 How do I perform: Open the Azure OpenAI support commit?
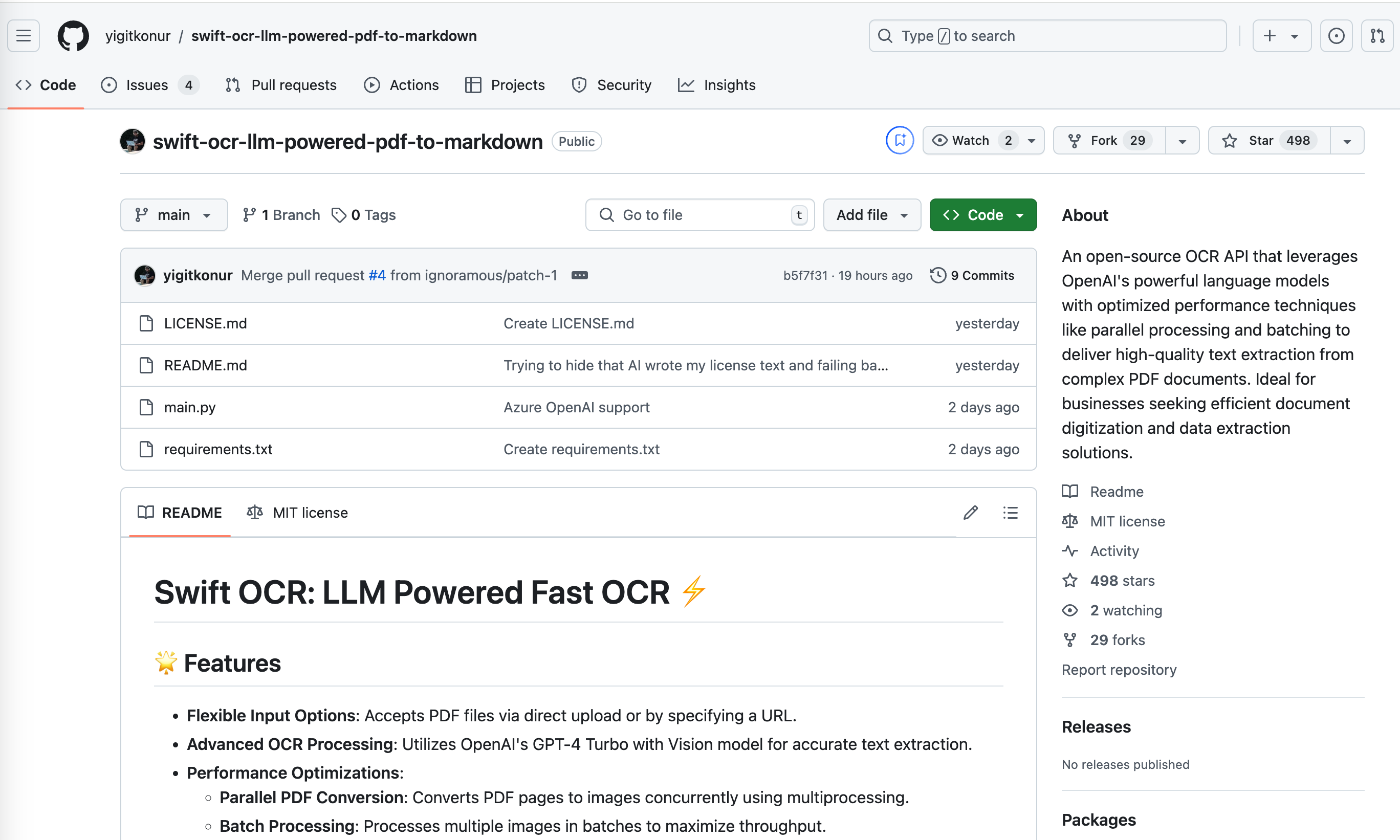click(x=576, y=407)
